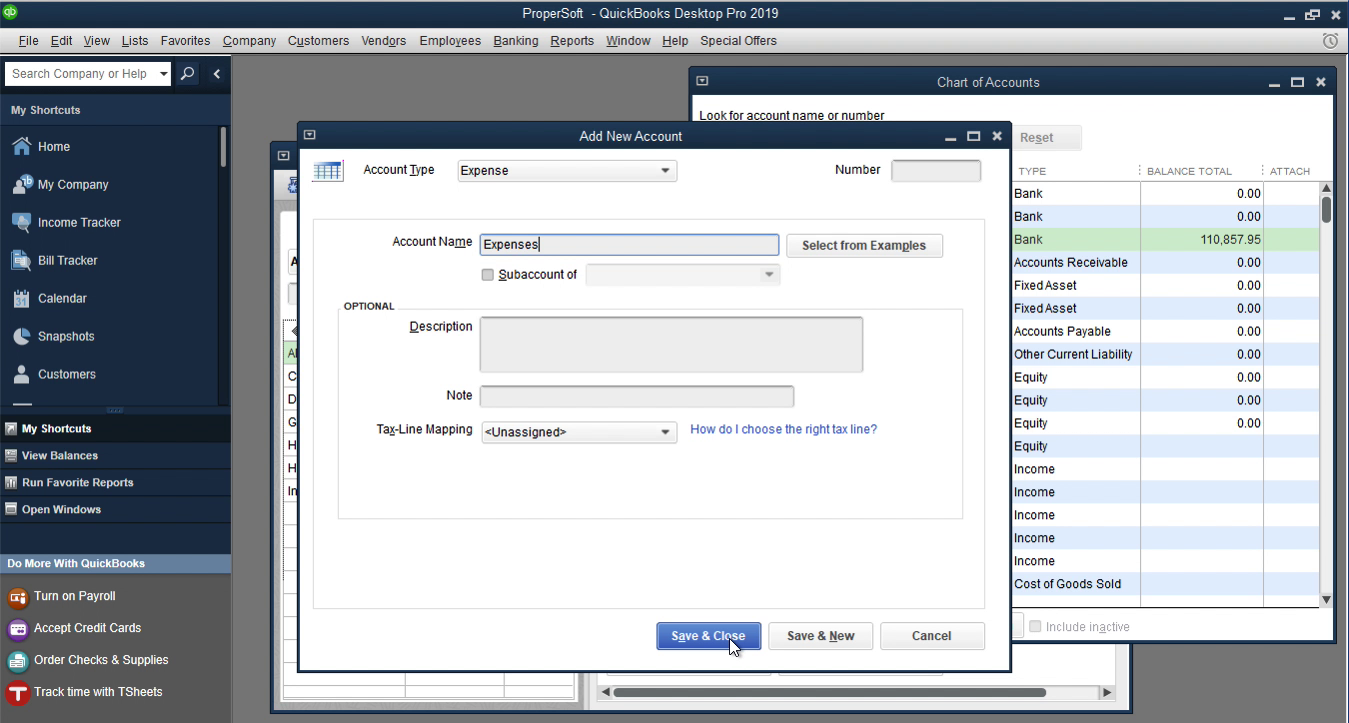
Task: Enable the Subaccount of checkbox
Action: pyautogui.click(x=488, y=275)
